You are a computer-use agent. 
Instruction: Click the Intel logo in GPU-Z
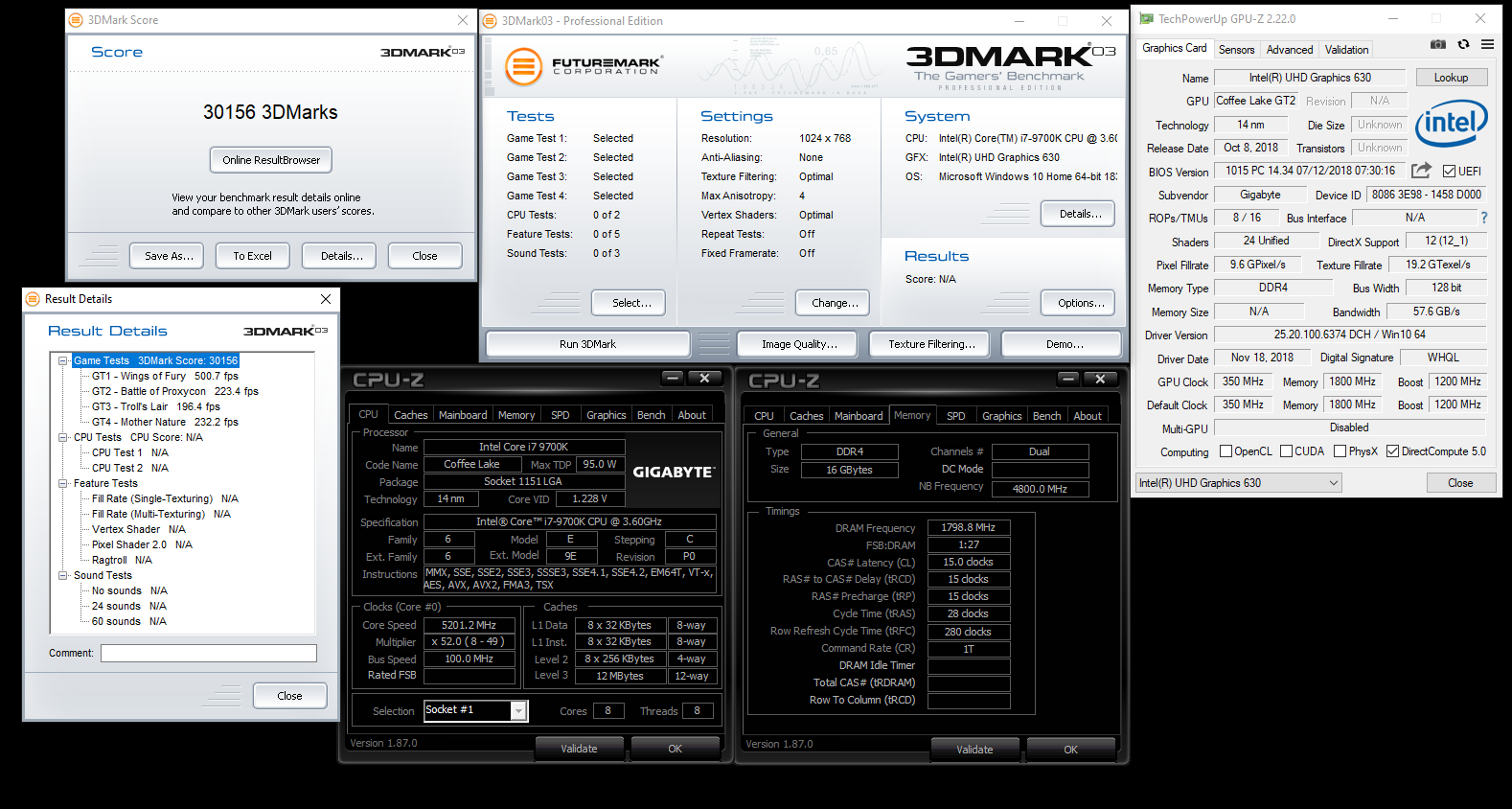(1452, 124)
